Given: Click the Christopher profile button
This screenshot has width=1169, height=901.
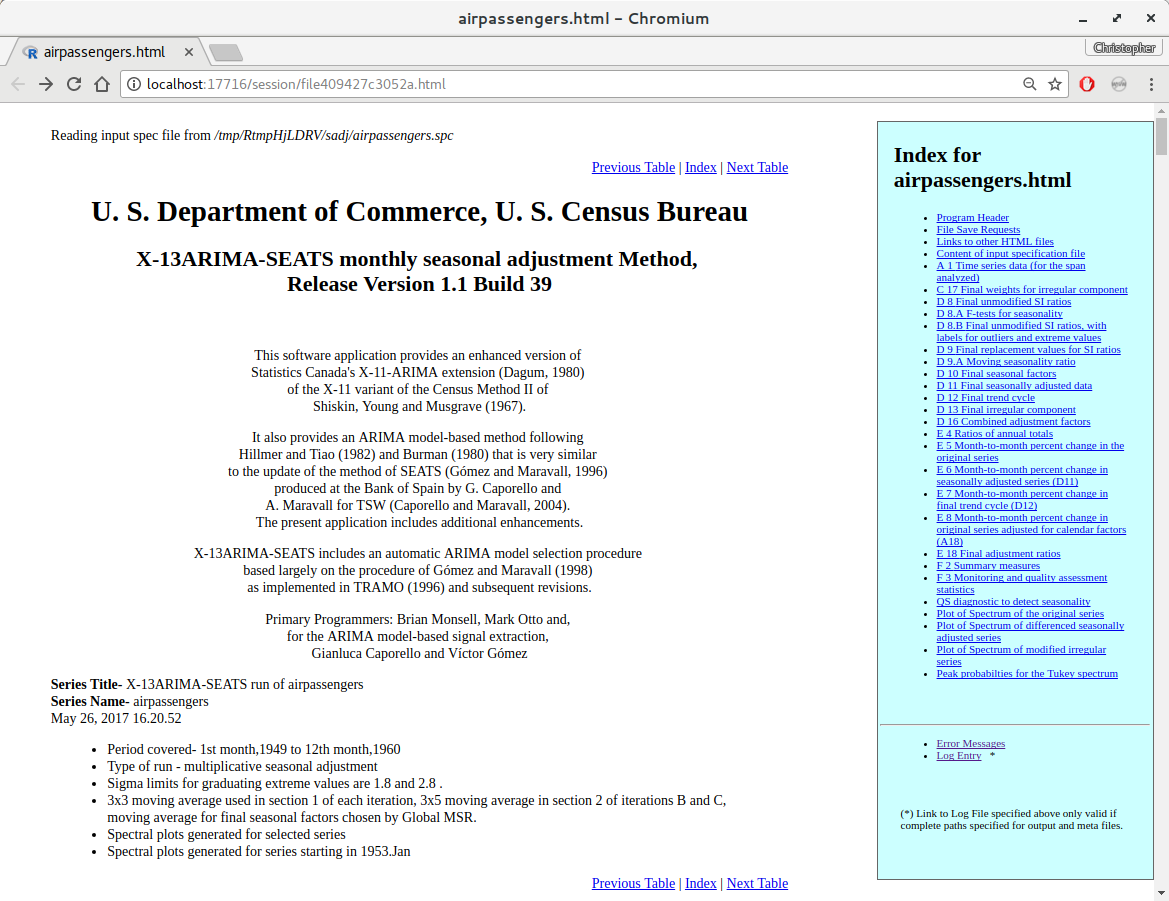Looking at the screenshot, I should pos(1124,48).
